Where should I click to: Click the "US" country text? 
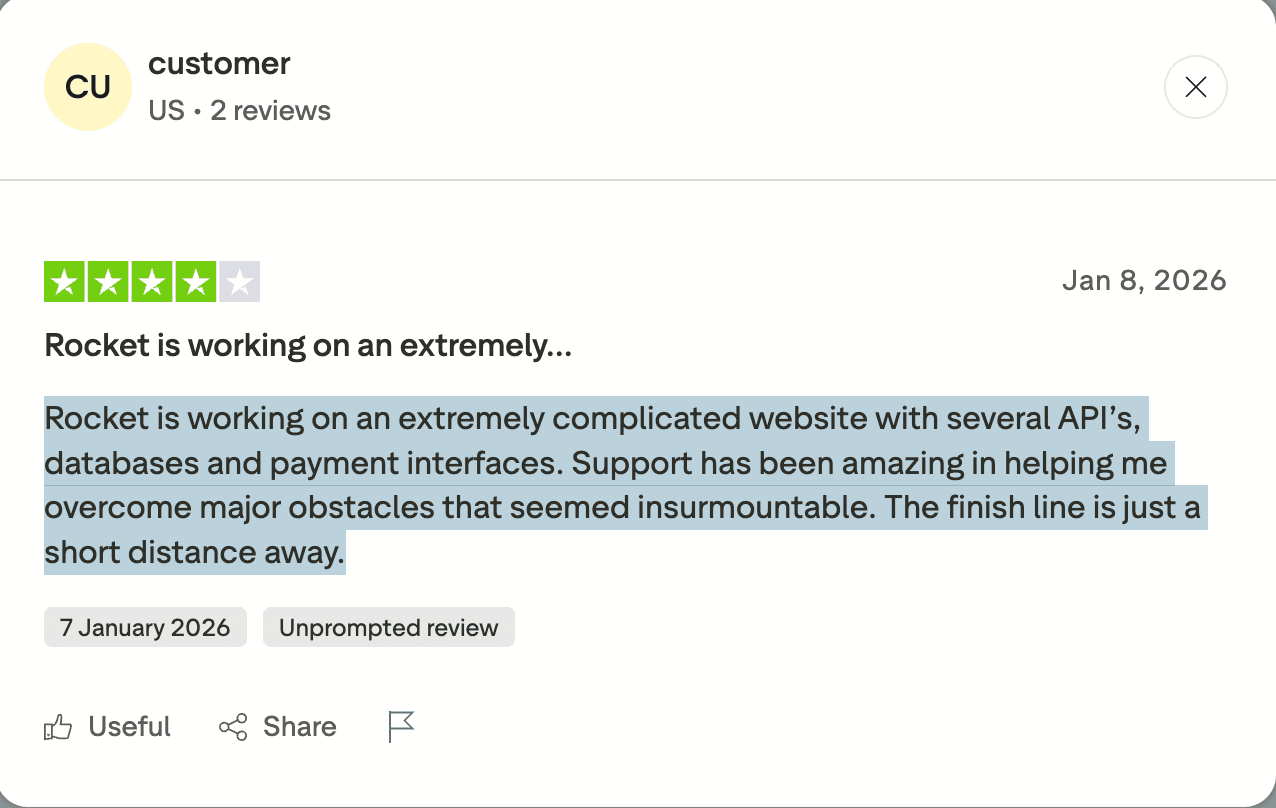[166, 110]
